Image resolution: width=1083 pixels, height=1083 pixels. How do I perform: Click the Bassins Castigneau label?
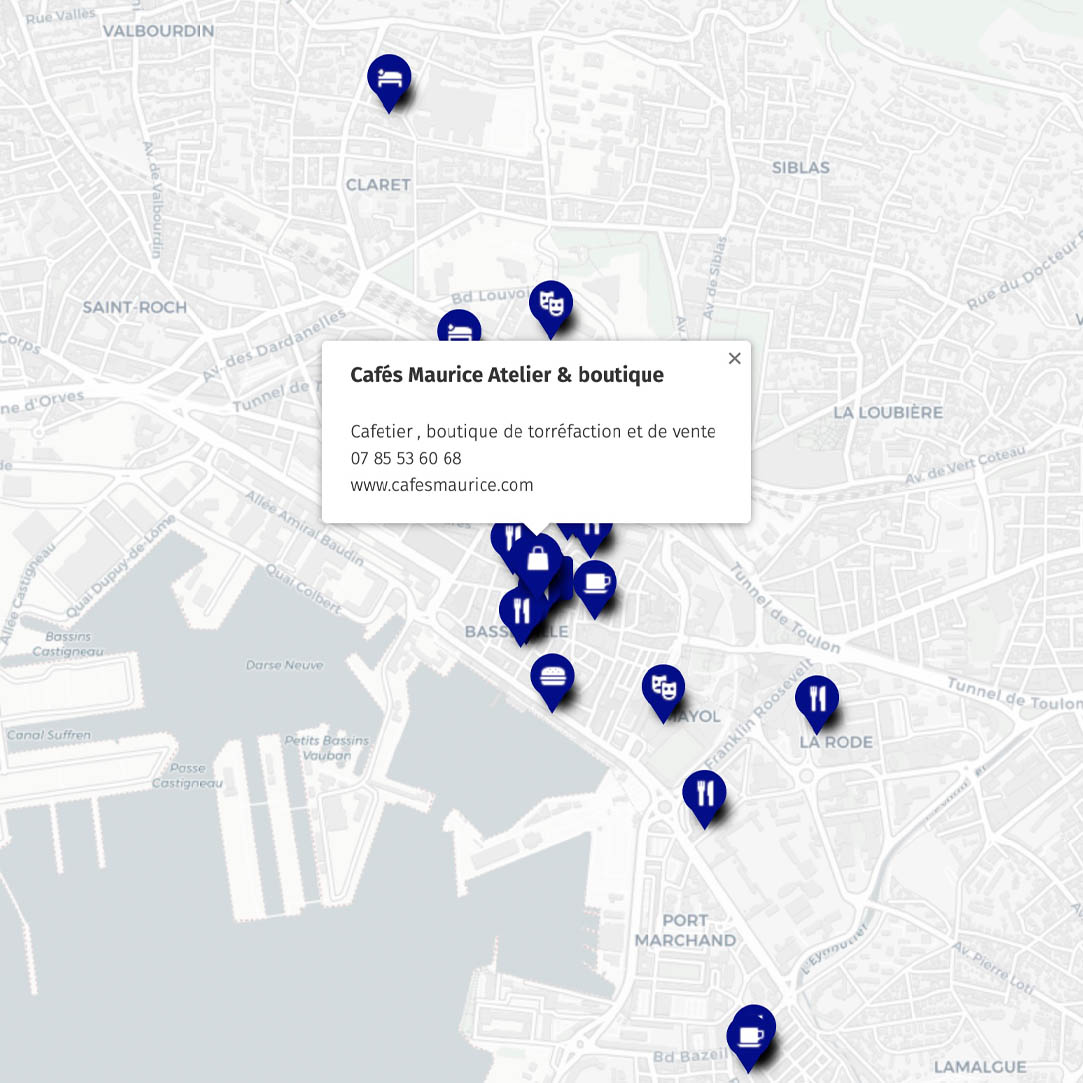point(68,644)
